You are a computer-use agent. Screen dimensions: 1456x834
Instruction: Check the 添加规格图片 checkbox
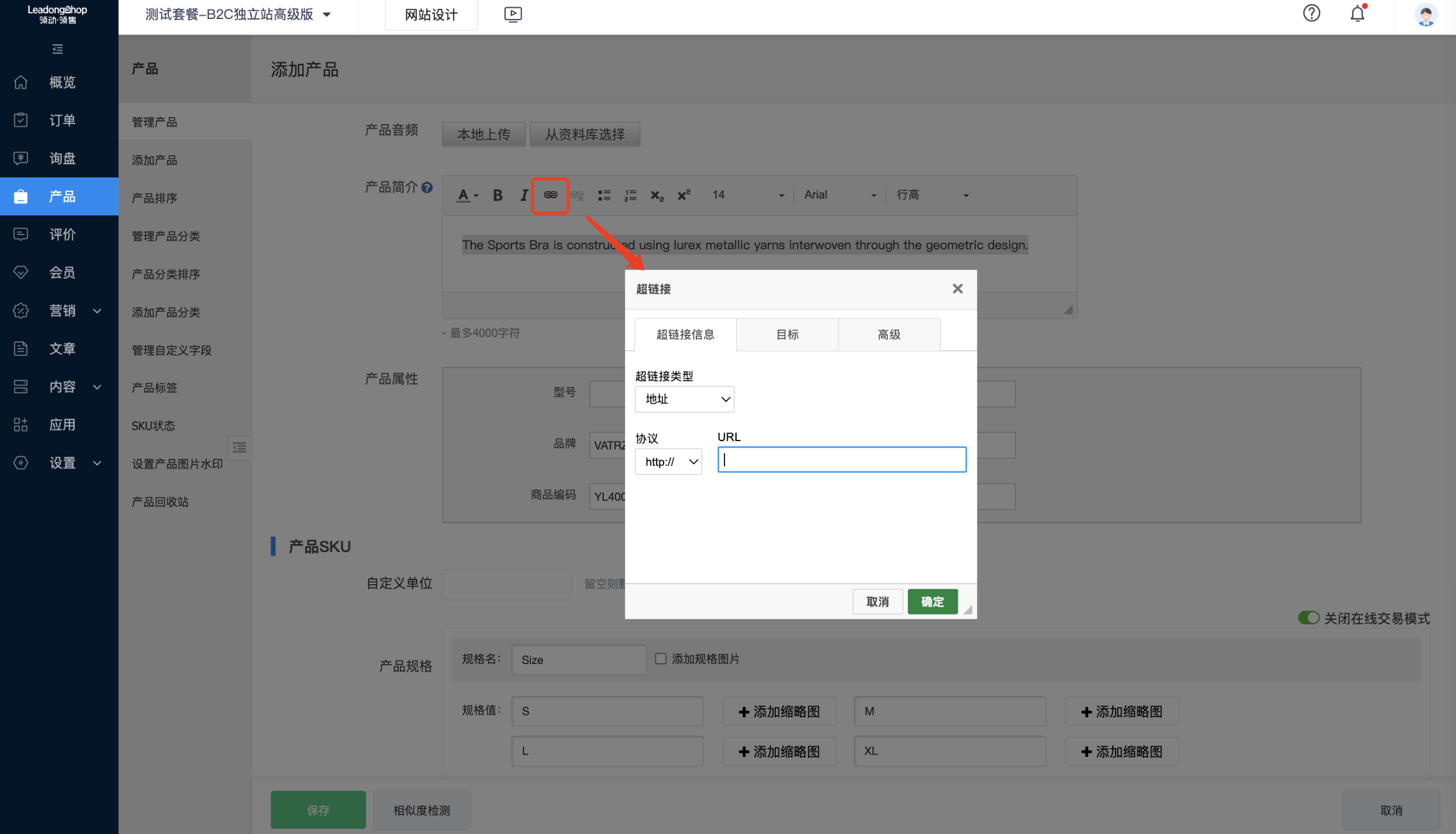point(661,659)
